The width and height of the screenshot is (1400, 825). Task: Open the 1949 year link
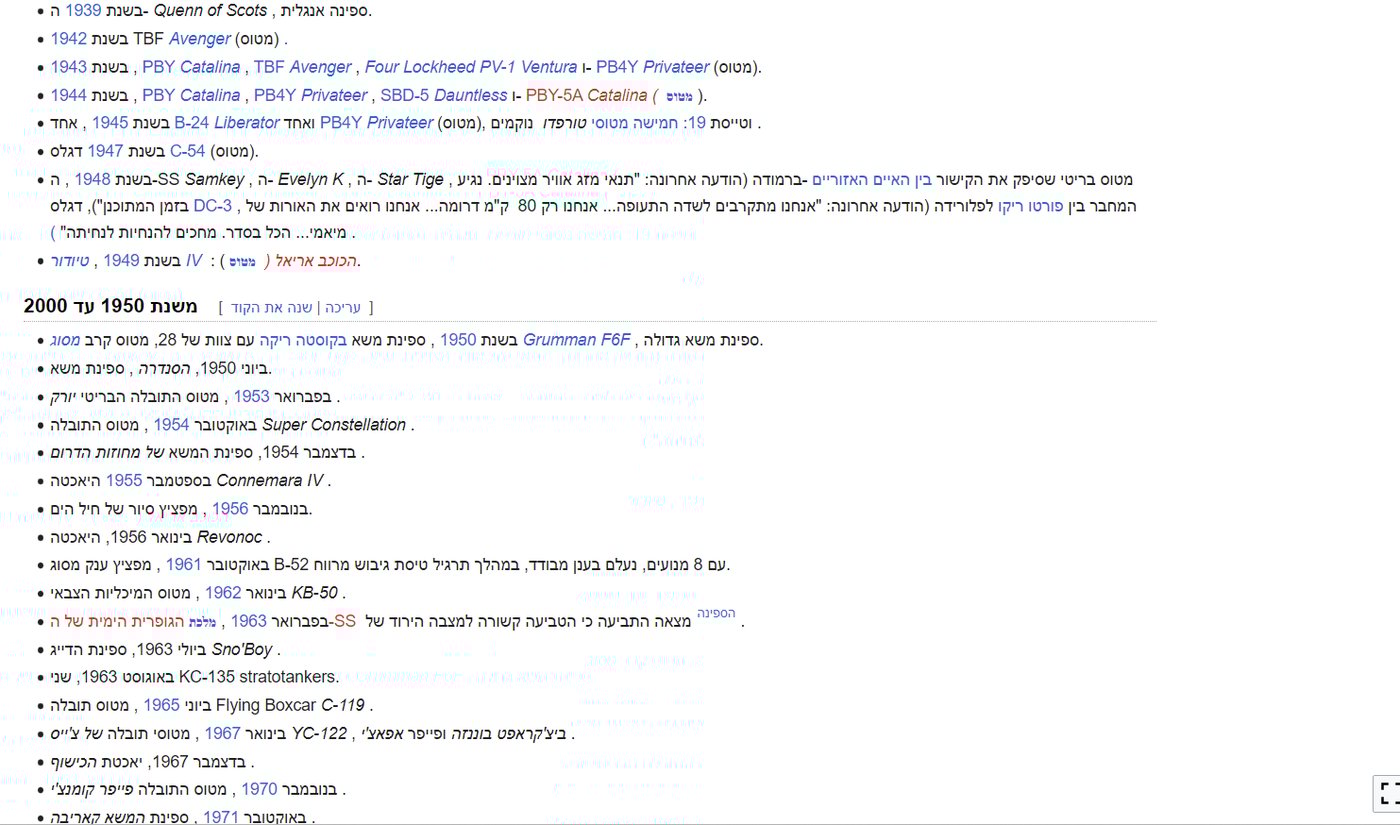click(x=121, y=261)
